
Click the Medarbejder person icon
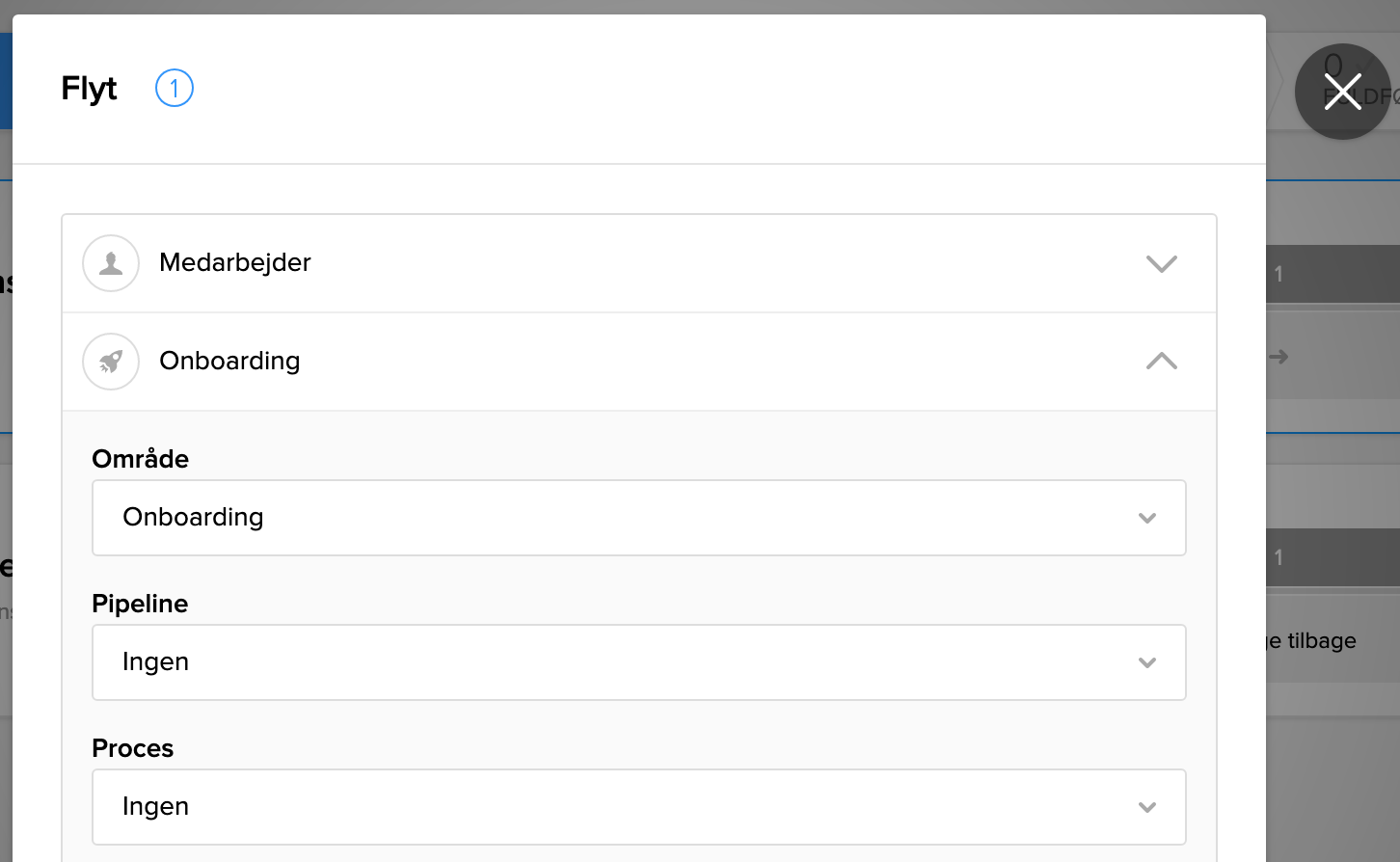[x=111, y=263]
